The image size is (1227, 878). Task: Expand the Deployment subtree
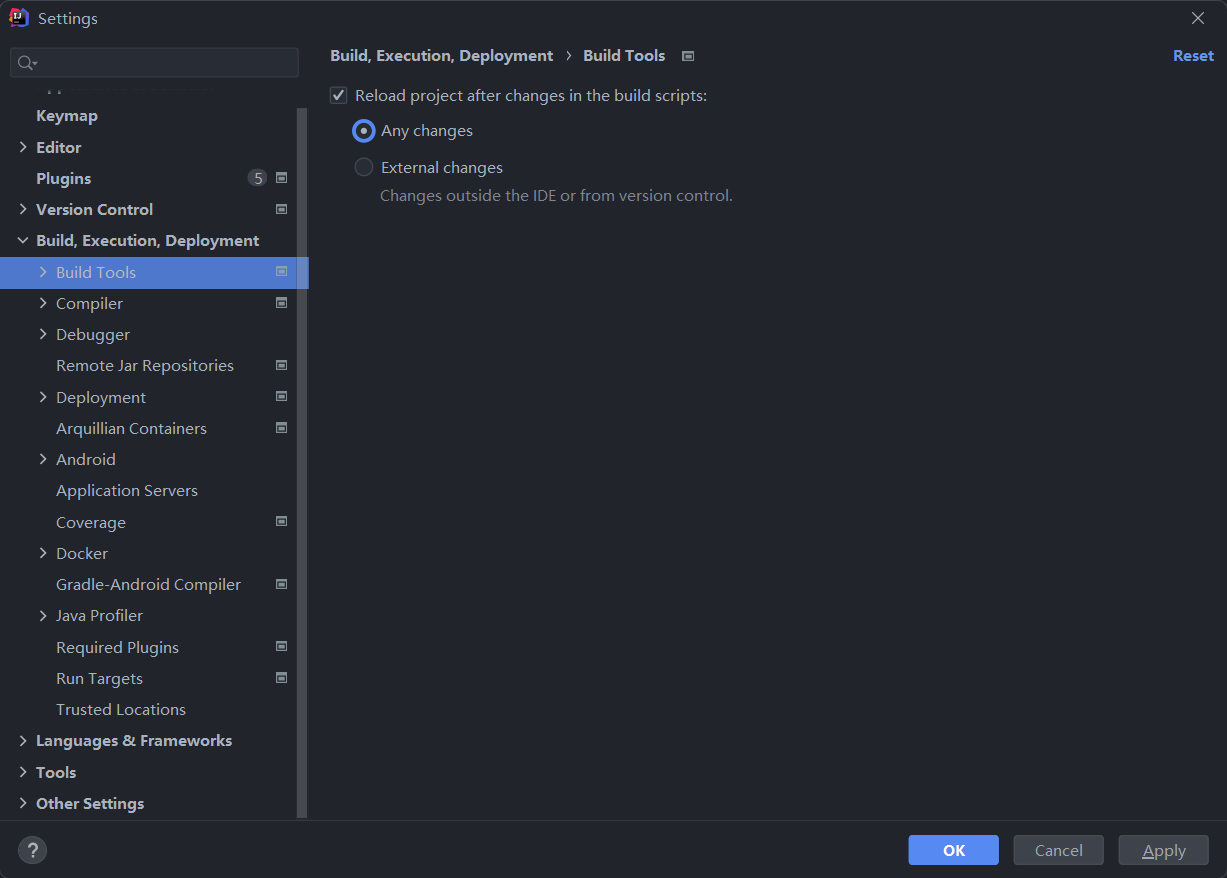point(43,397)
